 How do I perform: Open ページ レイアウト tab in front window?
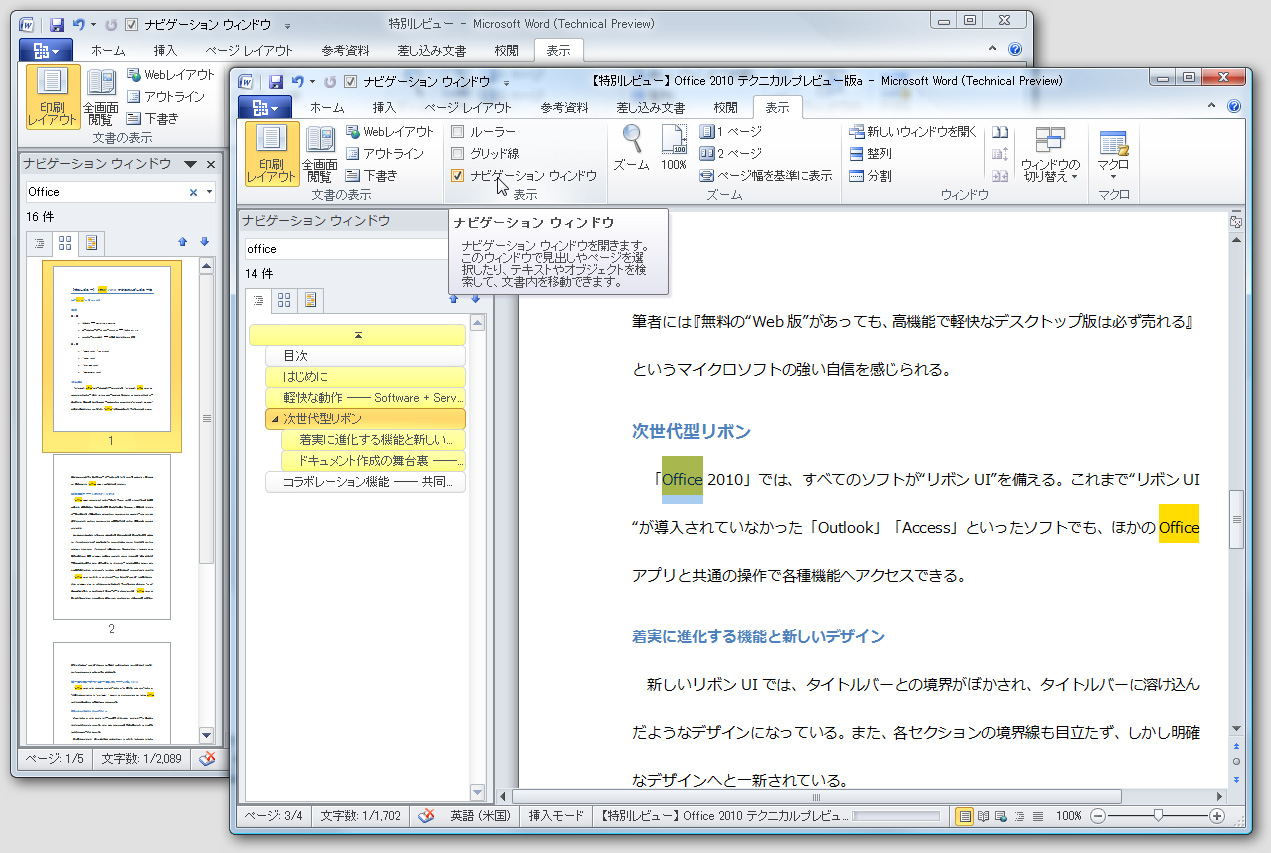(468, 107)
